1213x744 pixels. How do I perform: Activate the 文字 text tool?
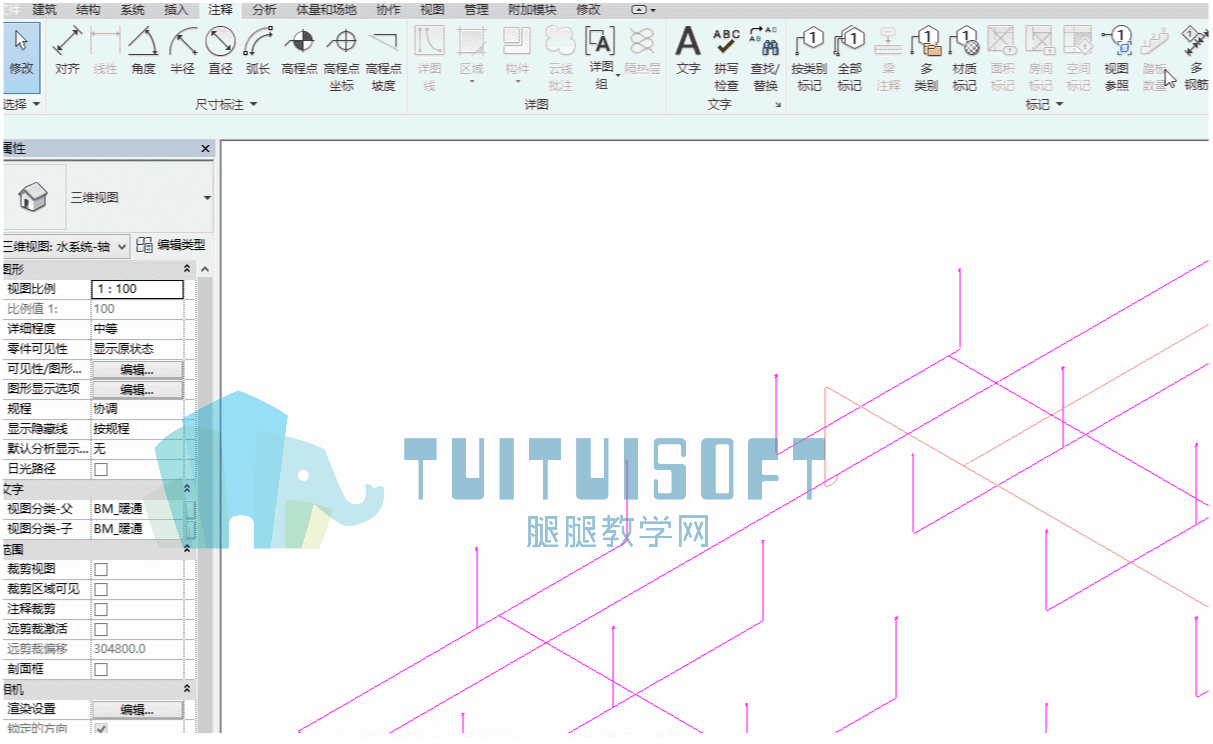pyautogui.click(x=688, y=52)
